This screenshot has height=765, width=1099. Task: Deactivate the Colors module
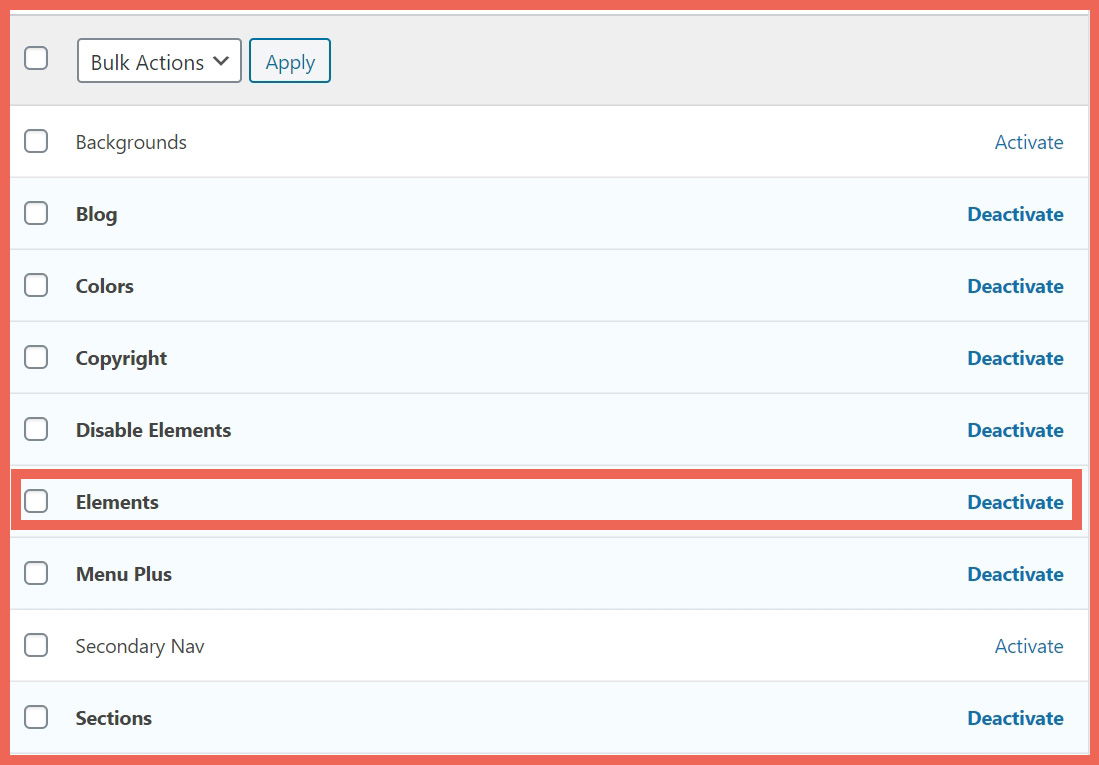(x=1015, y=286)
